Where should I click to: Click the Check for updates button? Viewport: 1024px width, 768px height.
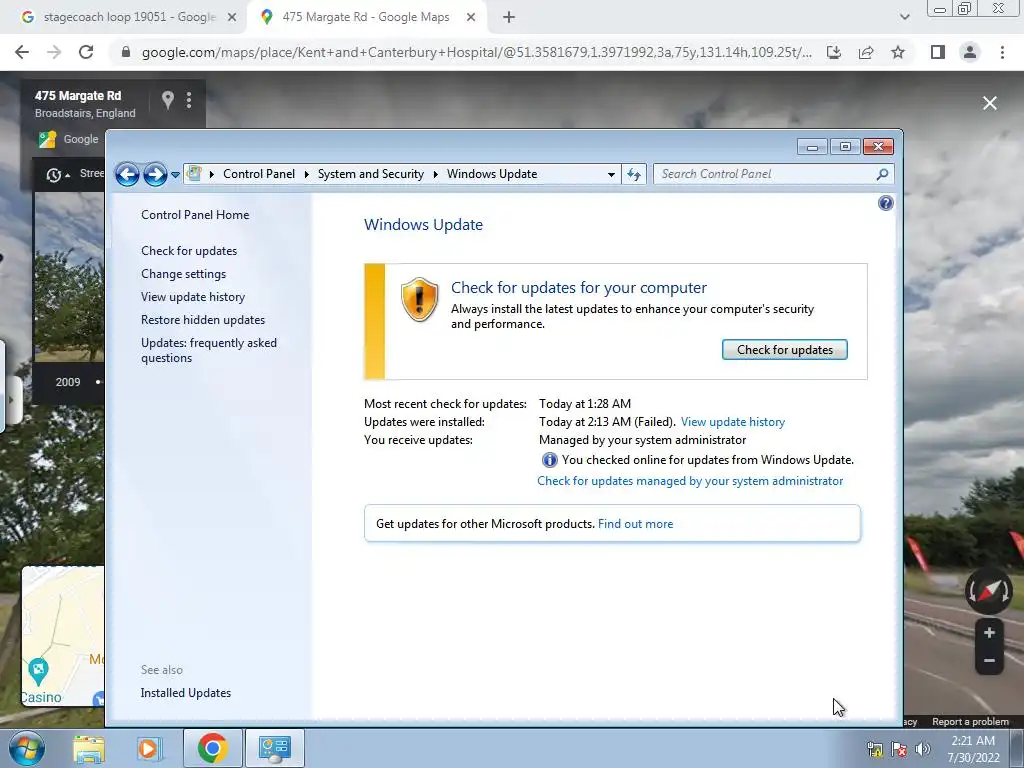[784, 349]
